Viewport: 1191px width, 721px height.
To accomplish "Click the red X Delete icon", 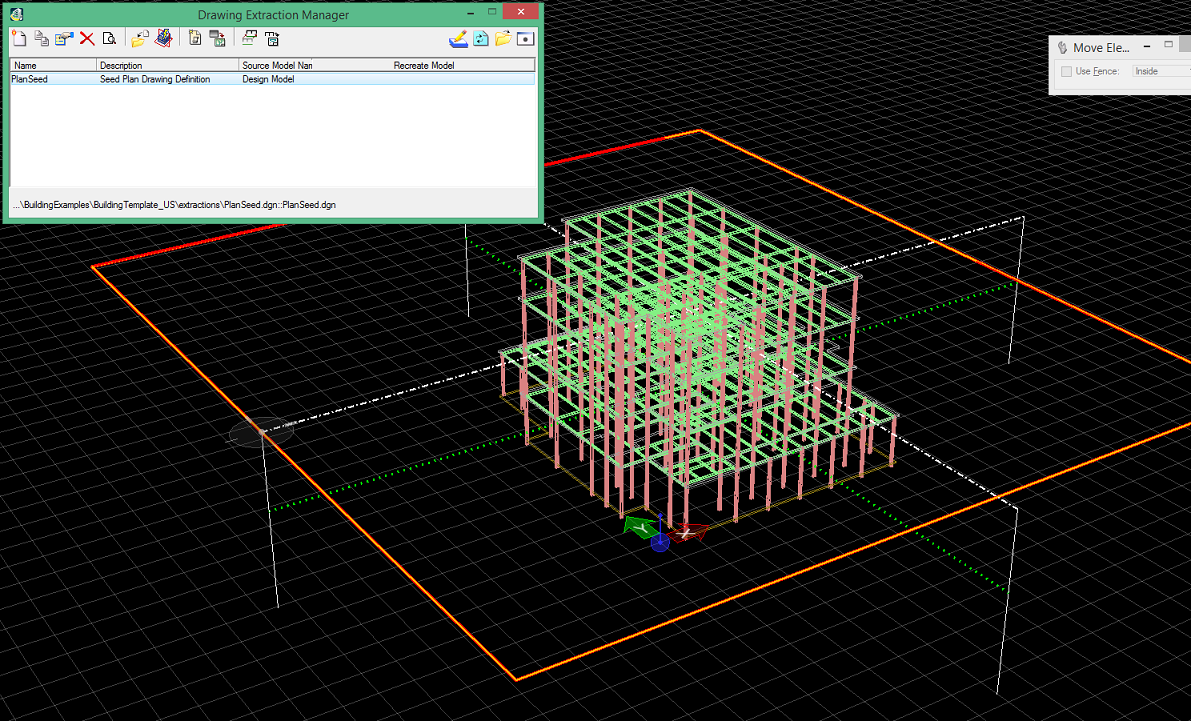I will pyautogui.click(x=87, y=39).
